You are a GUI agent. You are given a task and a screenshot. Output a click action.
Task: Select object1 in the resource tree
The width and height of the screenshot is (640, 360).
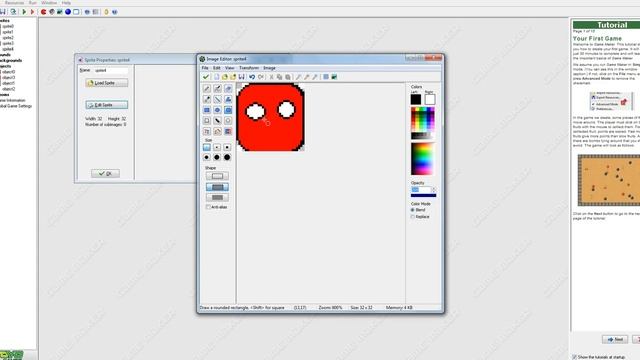click(9, 83)
